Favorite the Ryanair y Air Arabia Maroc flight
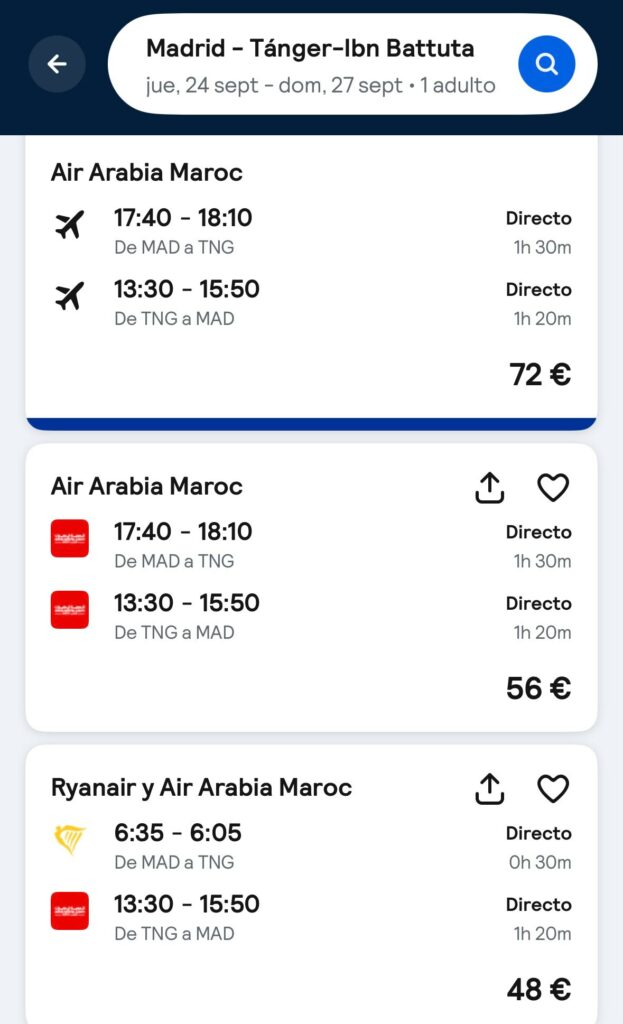This screenshot has height=1024, width=623. (x=553, y=789)
